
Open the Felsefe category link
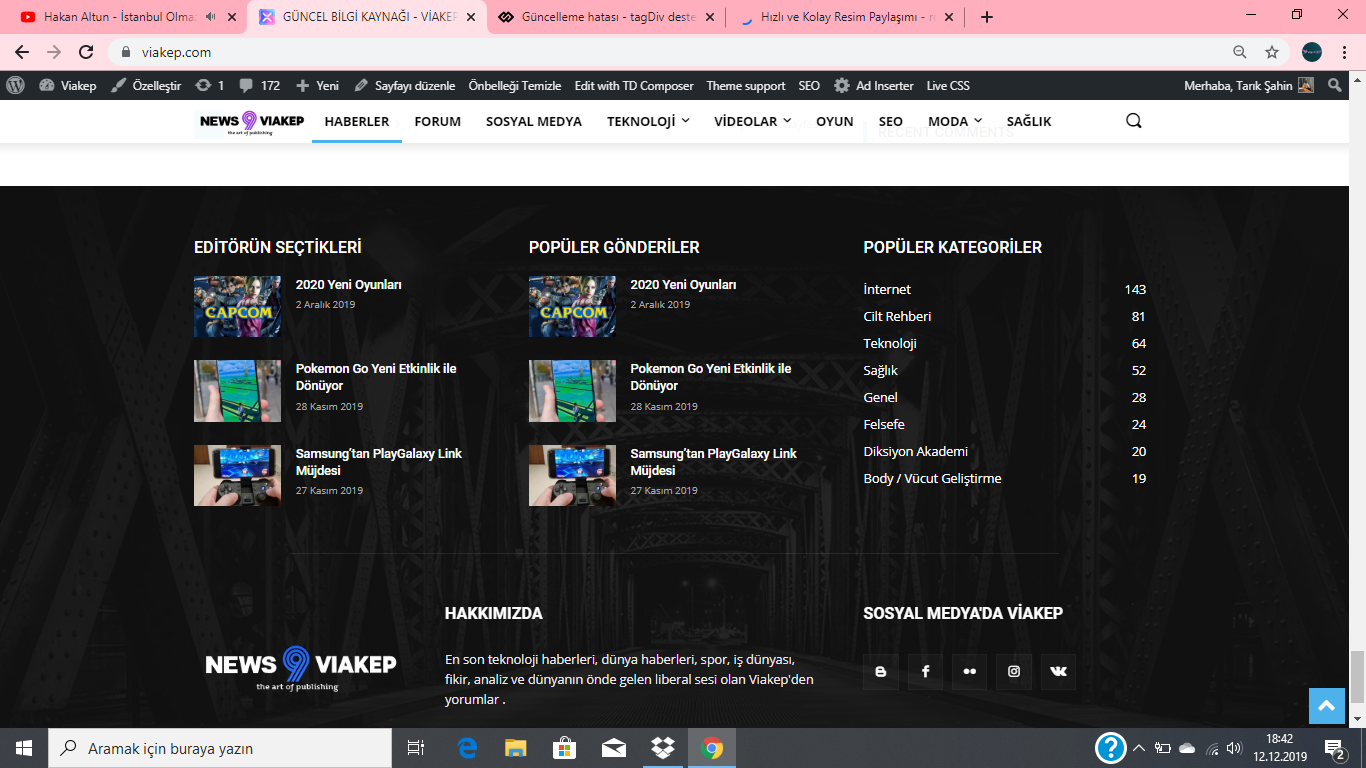884,424
